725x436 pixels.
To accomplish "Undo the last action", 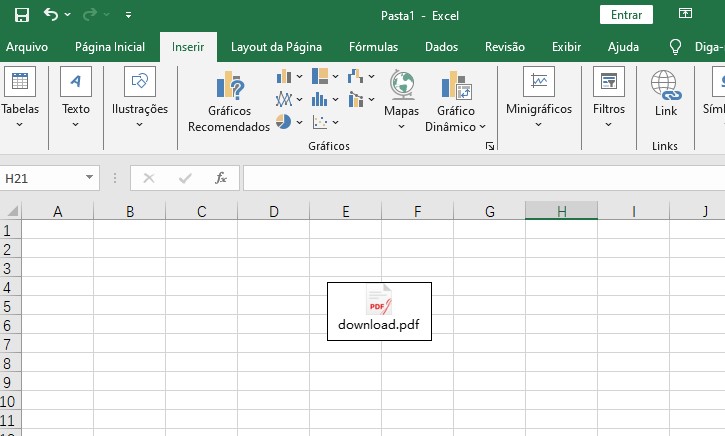I will pyautogui.click(x=51, y=15).
